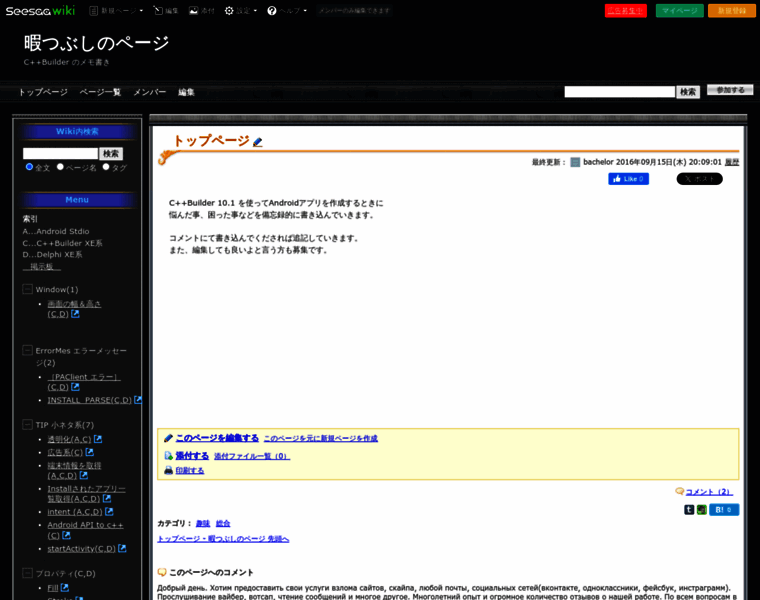760x600 pixels.
Task: Open Installされたアプリ一覧取得 link
Action: [86, 493]
